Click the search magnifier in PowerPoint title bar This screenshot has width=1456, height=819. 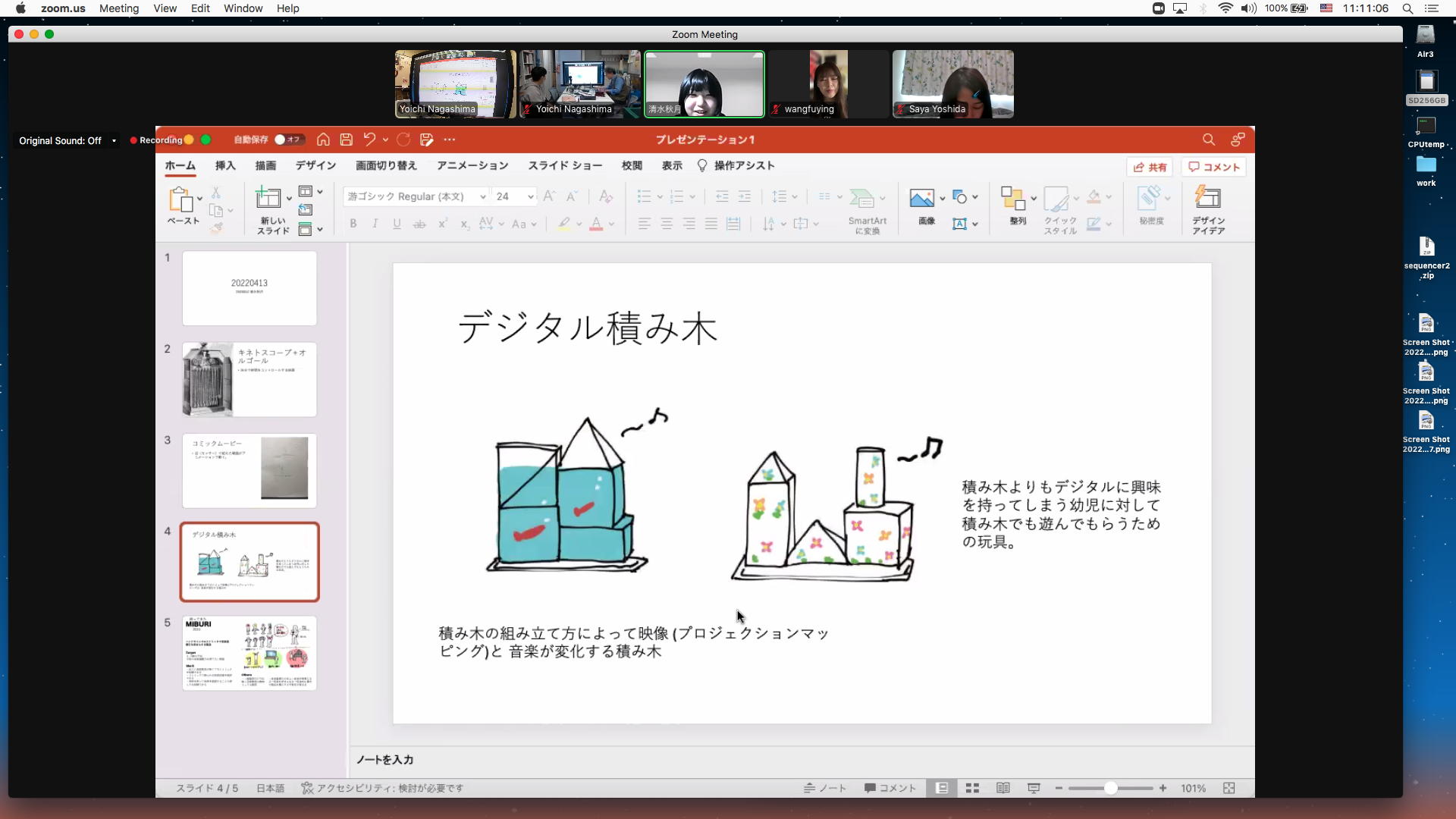(1209, 140)
